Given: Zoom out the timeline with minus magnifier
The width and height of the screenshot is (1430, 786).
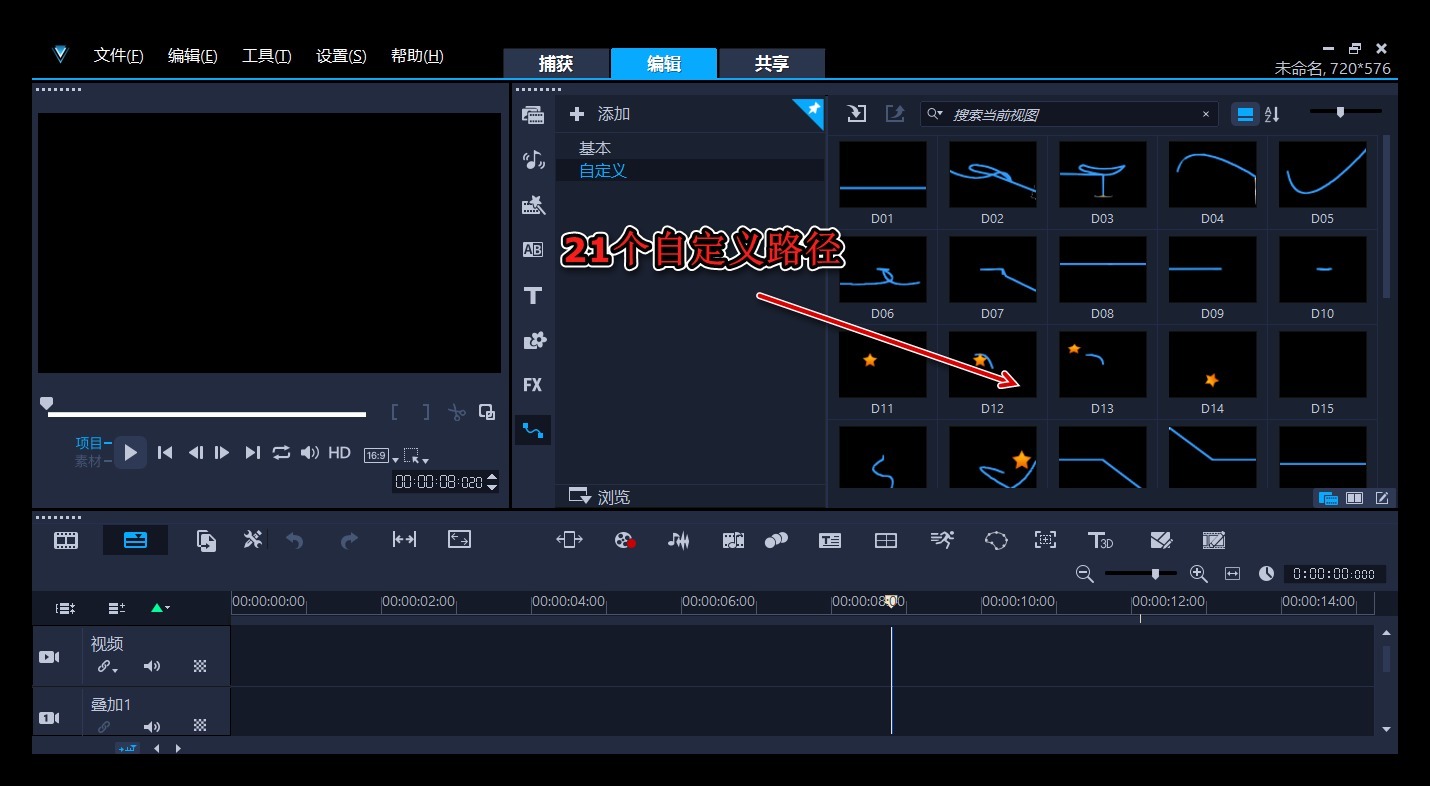Looking at the screenshot, I should pyautogui.click(x=1084, y=574).
